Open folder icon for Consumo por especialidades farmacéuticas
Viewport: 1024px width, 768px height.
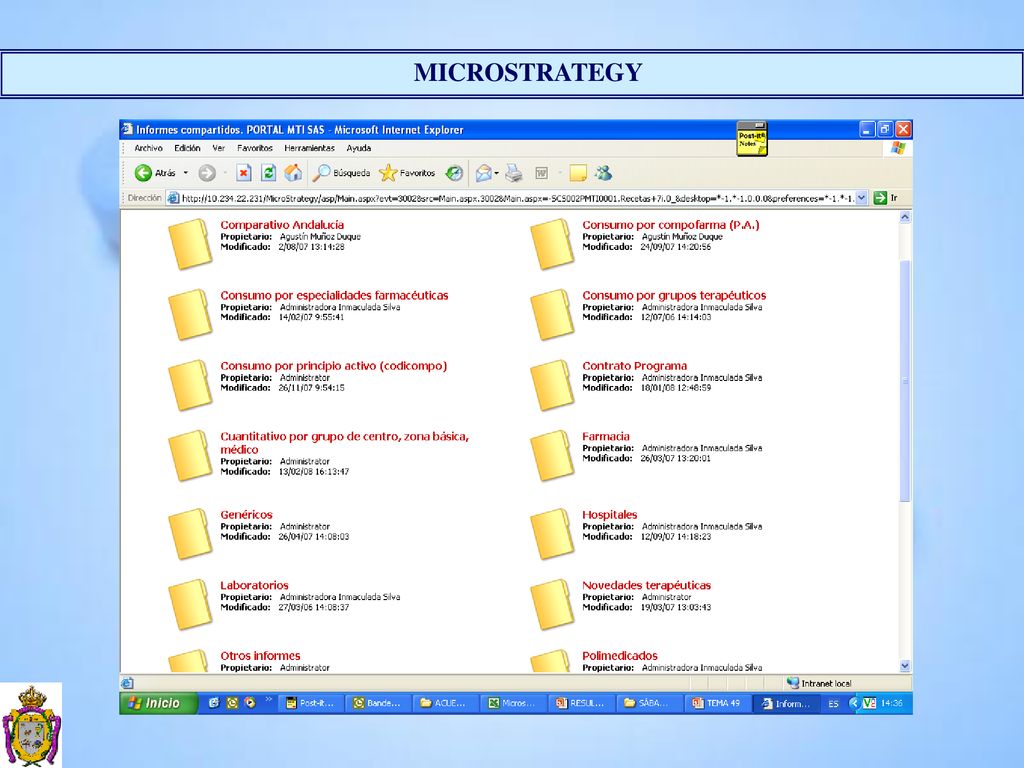pyautogui.click(x=190, y=314)
